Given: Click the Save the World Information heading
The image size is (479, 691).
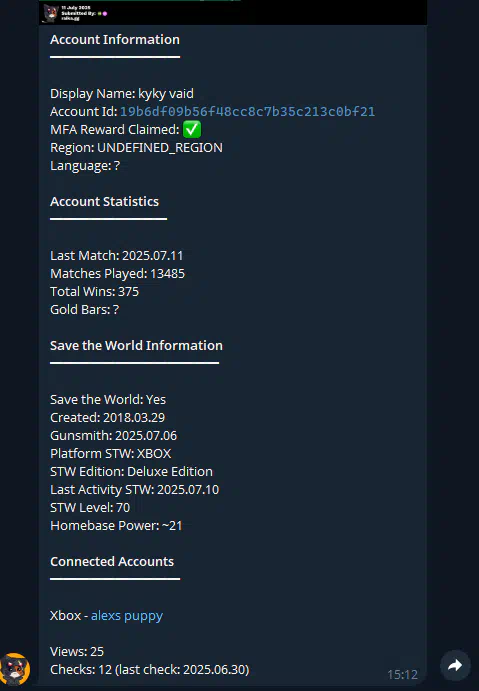Looking at the screenshot, I should [136, 346].
